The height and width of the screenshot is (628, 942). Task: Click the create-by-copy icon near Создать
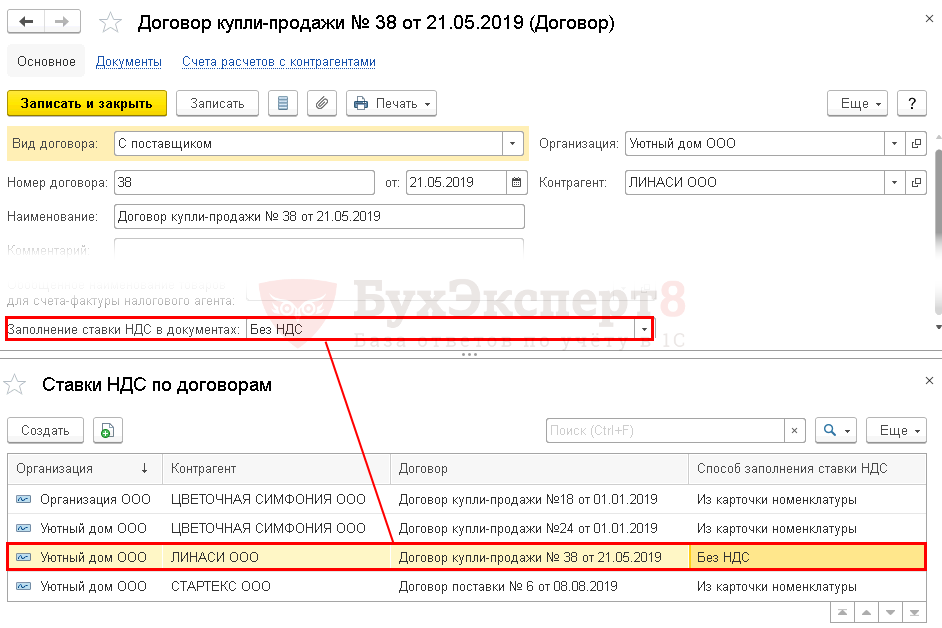pos(108,430)
